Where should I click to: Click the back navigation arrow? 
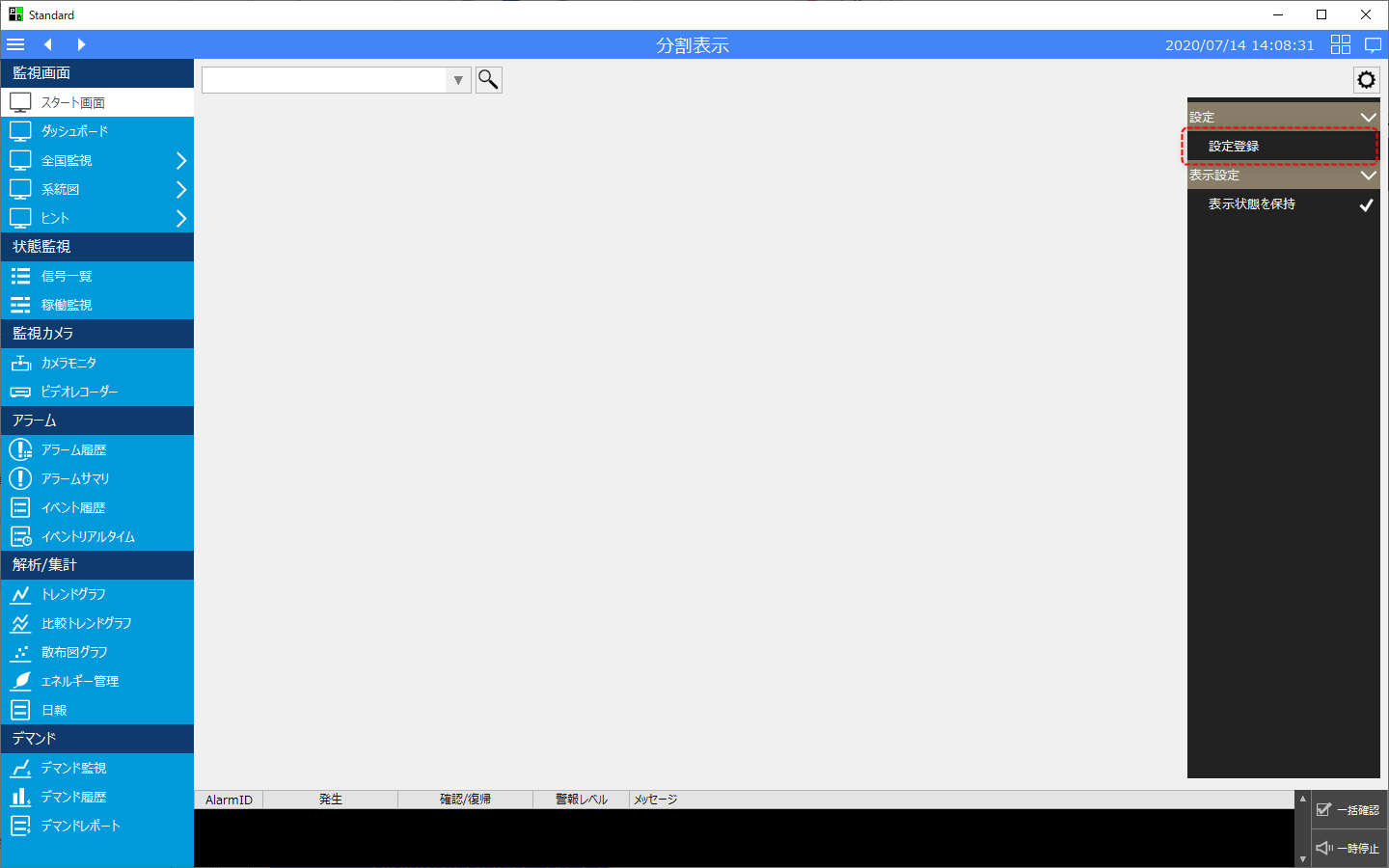pos(47,44)
